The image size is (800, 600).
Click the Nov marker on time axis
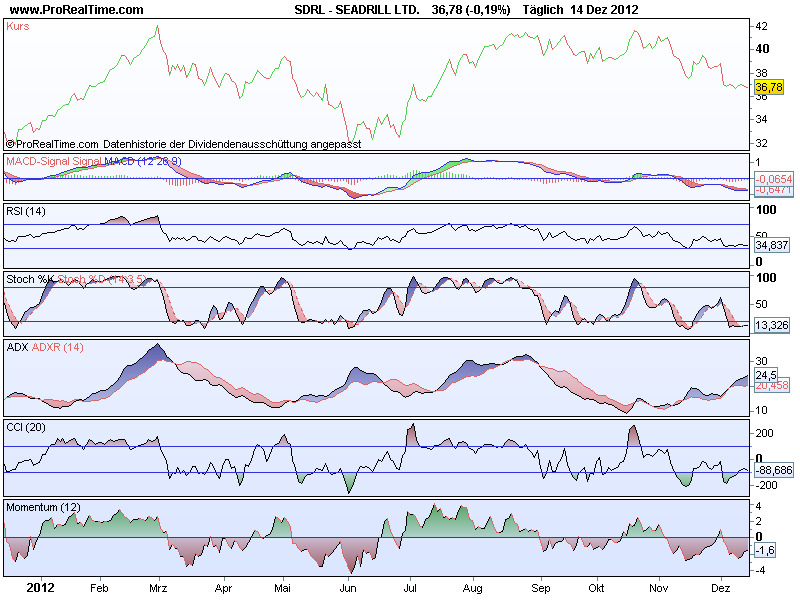click(659, 588)
